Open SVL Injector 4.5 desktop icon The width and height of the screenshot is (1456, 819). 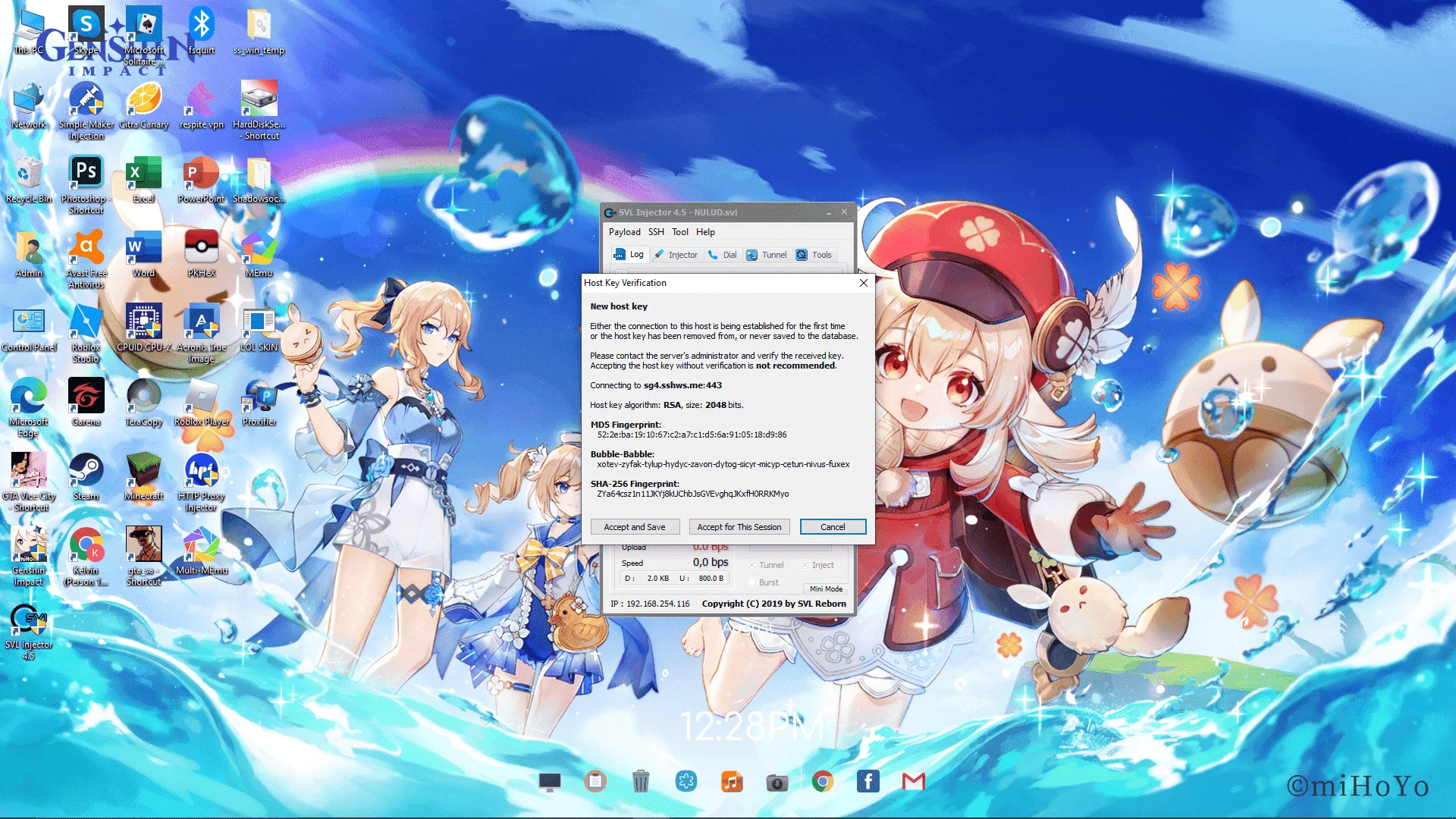click(x=29, y=632)
